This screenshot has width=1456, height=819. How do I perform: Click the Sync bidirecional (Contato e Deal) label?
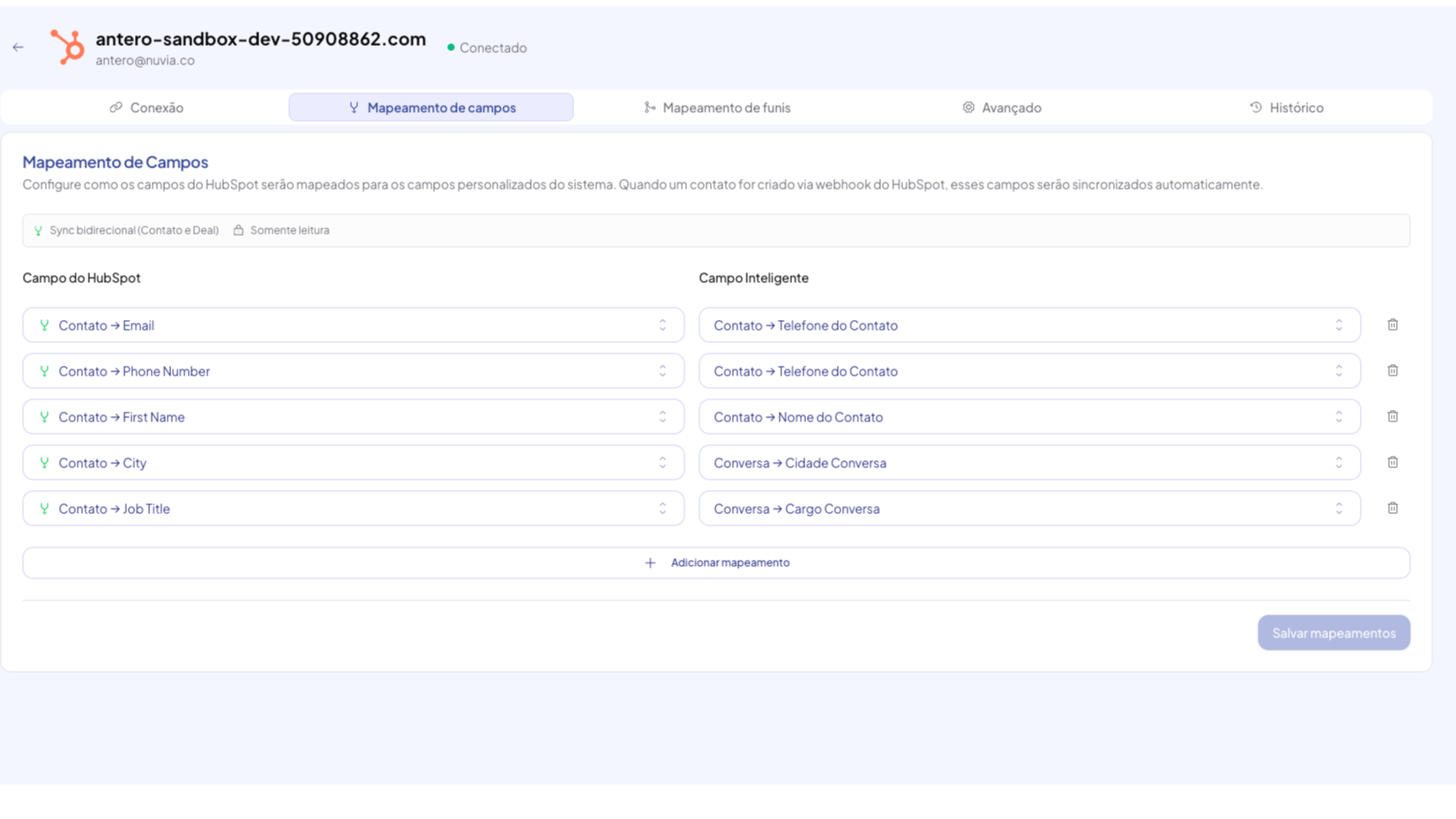pos(134,230)
